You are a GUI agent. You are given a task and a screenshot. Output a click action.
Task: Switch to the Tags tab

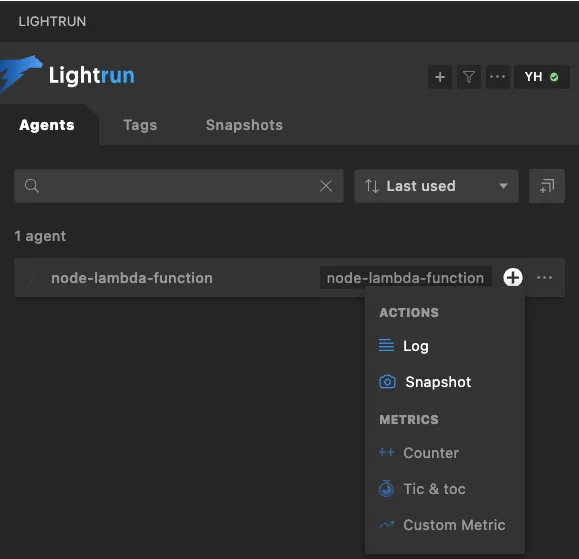click(140, 125)
